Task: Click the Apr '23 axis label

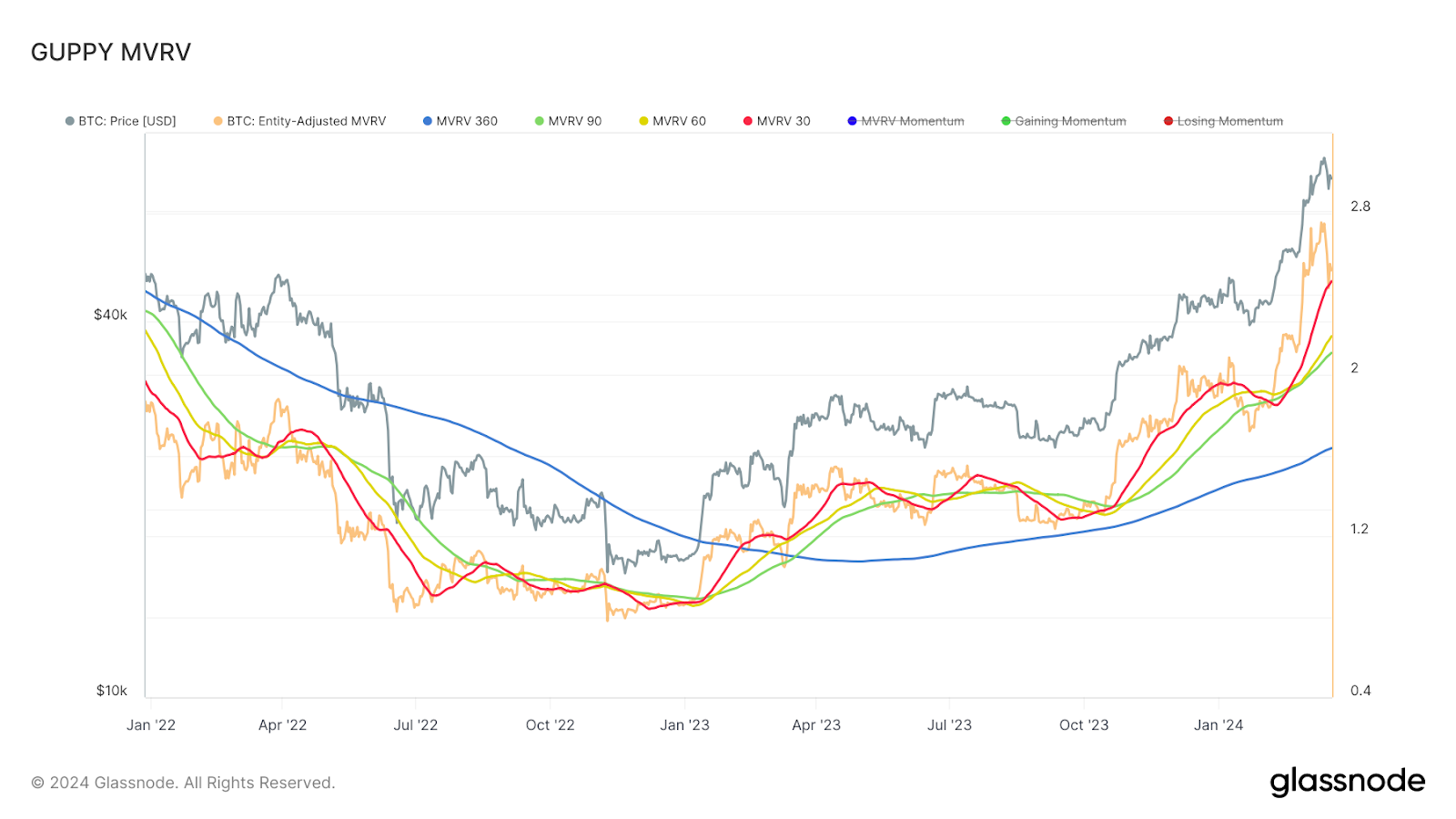Action: (816, 725)
